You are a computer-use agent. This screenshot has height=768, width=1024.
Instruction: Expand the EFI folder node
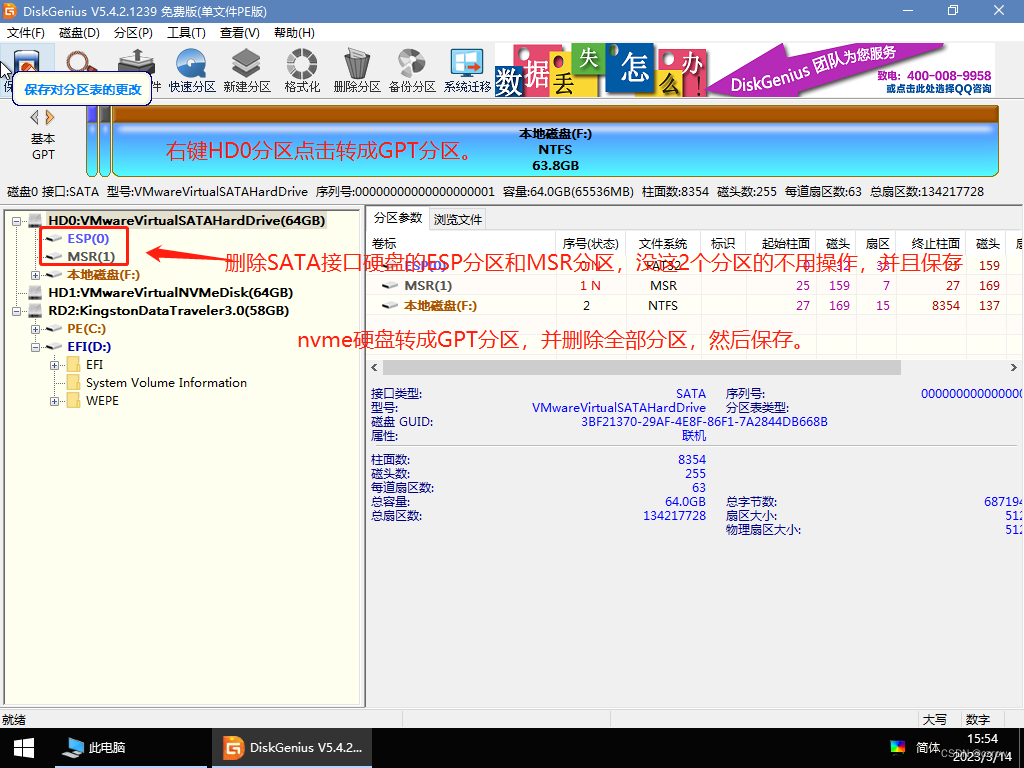tap(54, 365)
